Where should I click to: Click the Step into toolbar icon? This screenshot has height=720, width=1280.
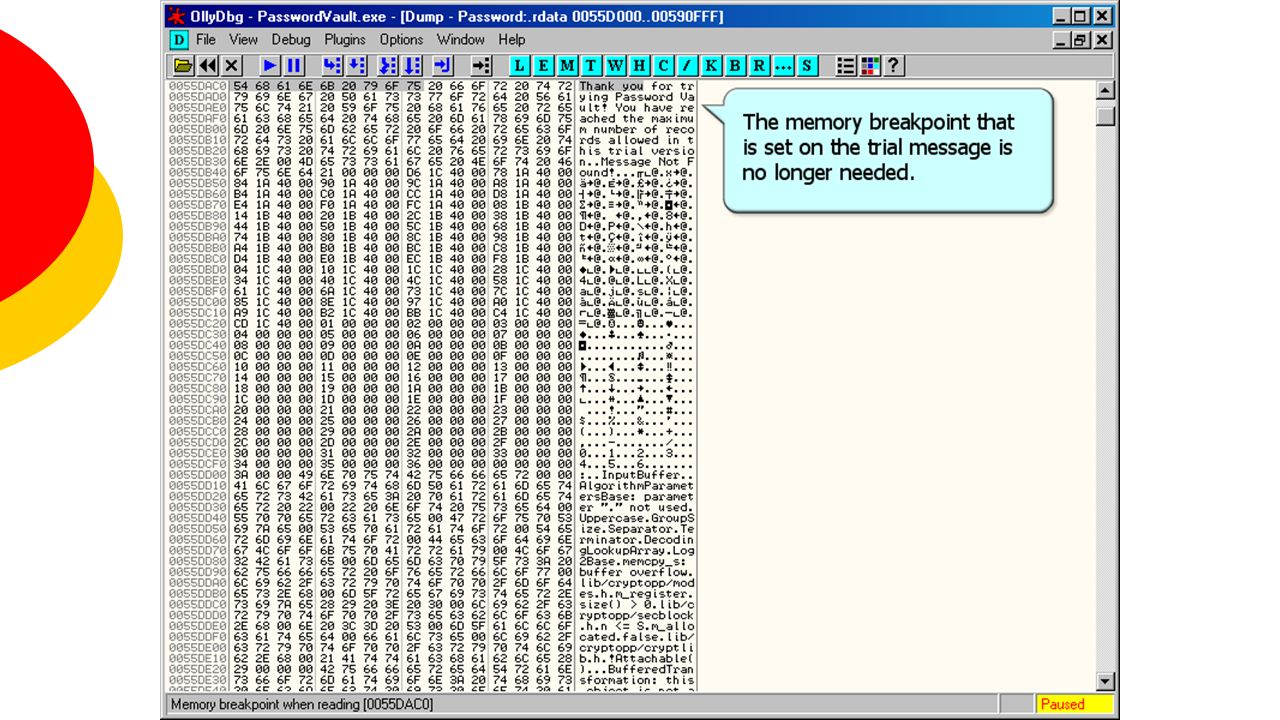(x=333, y=66)
